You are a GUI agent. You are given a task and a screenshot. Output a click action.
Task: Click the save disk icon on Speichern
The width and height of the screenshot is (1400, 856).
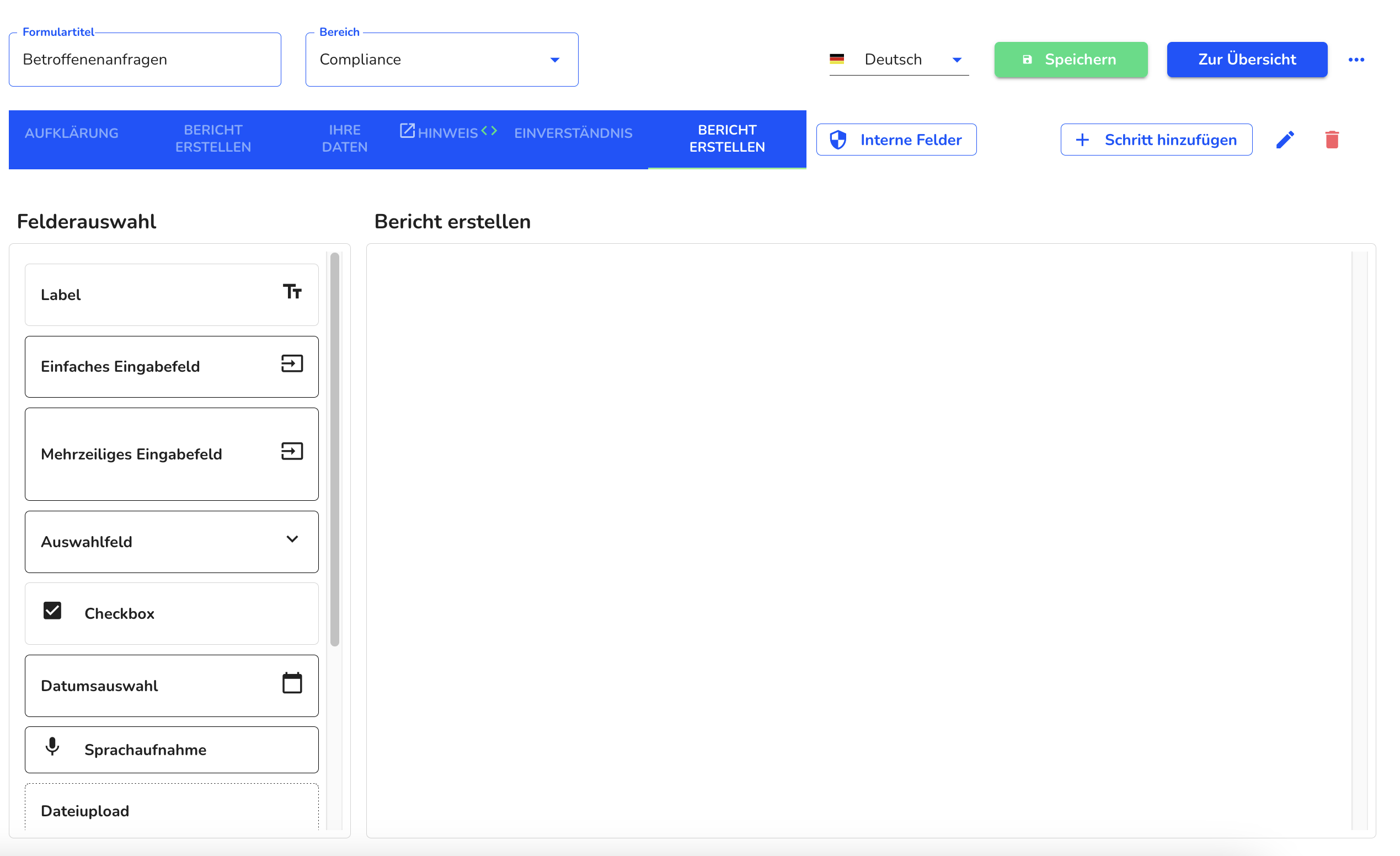coord(1027,60)
